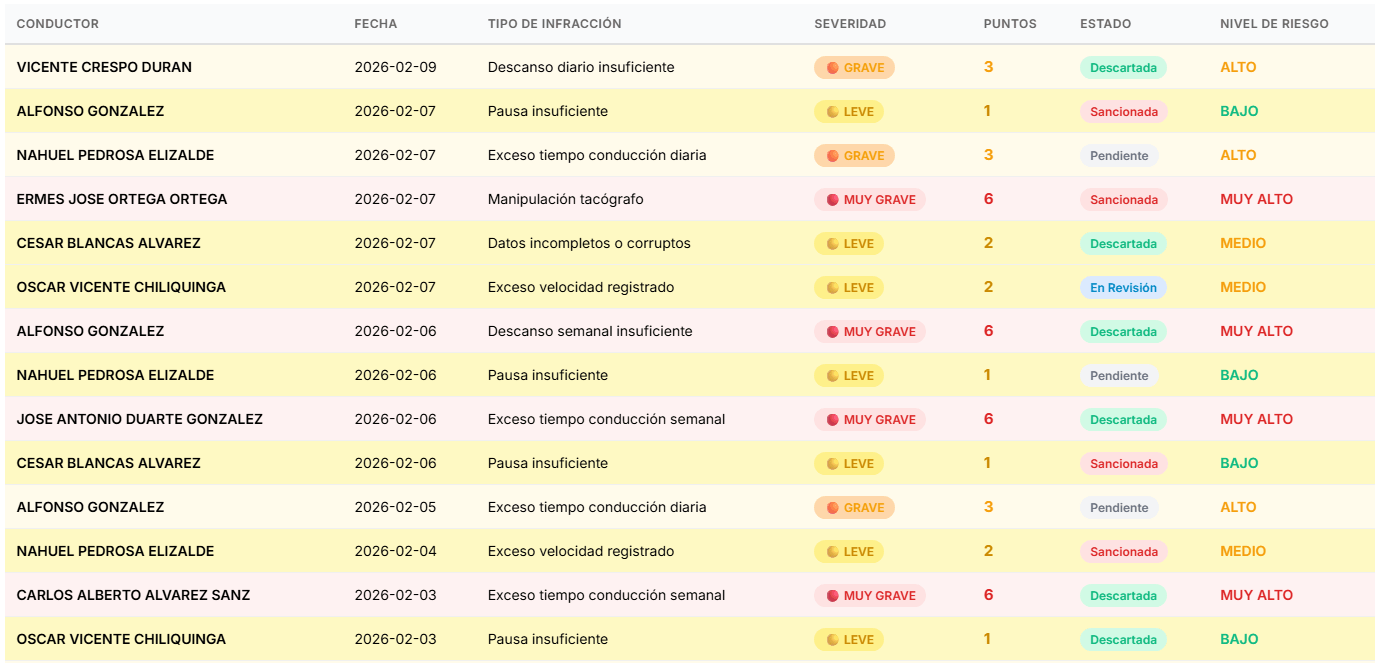1376x663 pixels.
Task: Open driver VICENTE CRESPO DURAN
Action: coord(104,67)
